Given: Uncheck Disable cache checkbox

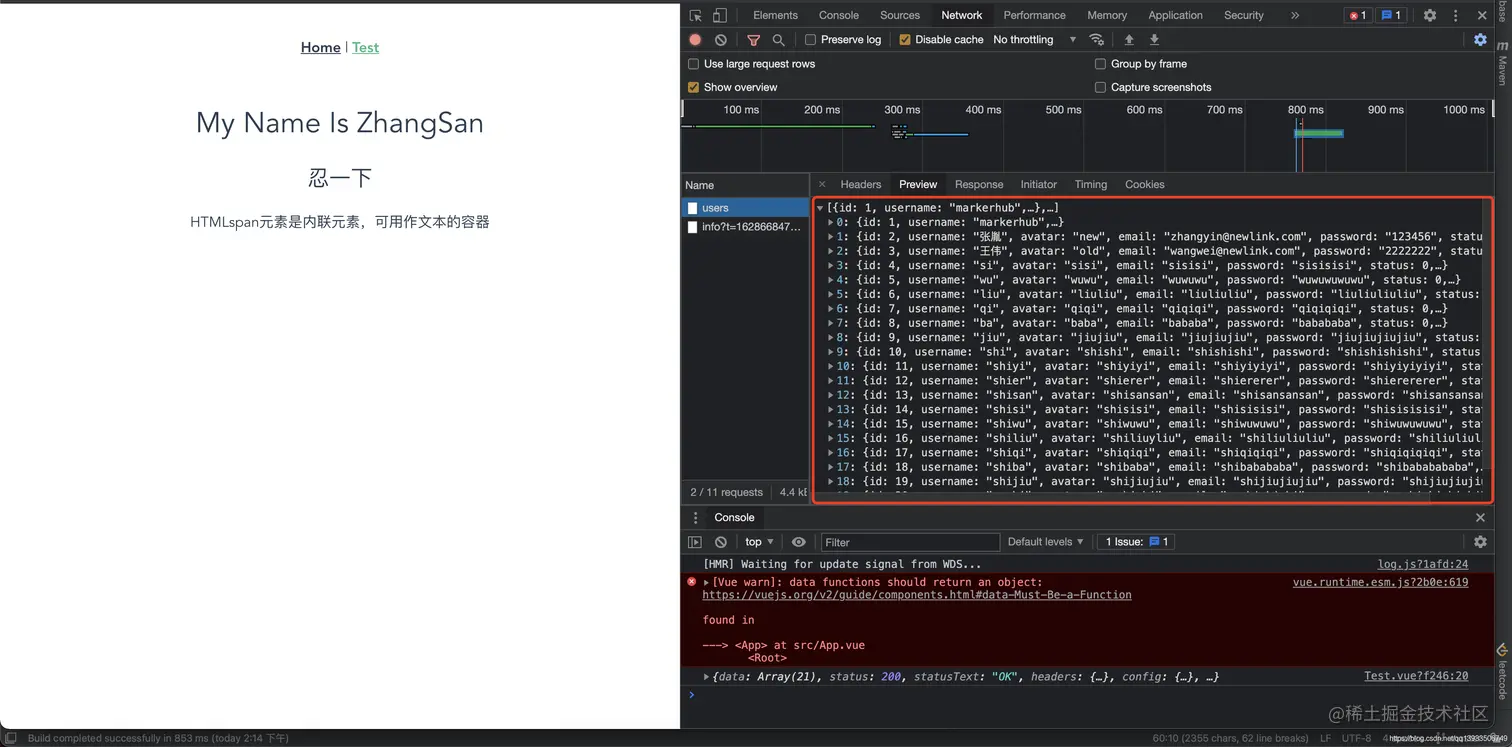Looking at the screenshot, I should [x=905, y=40].
